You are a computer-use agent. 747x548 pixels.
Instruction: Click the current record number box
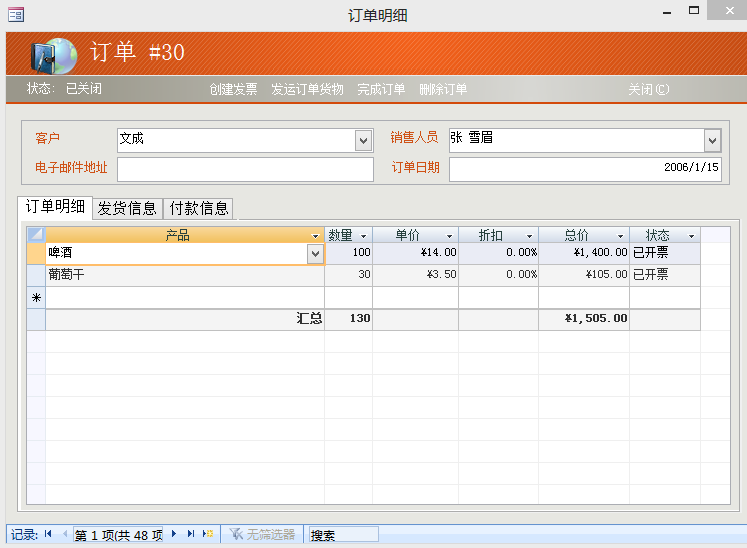118,535
